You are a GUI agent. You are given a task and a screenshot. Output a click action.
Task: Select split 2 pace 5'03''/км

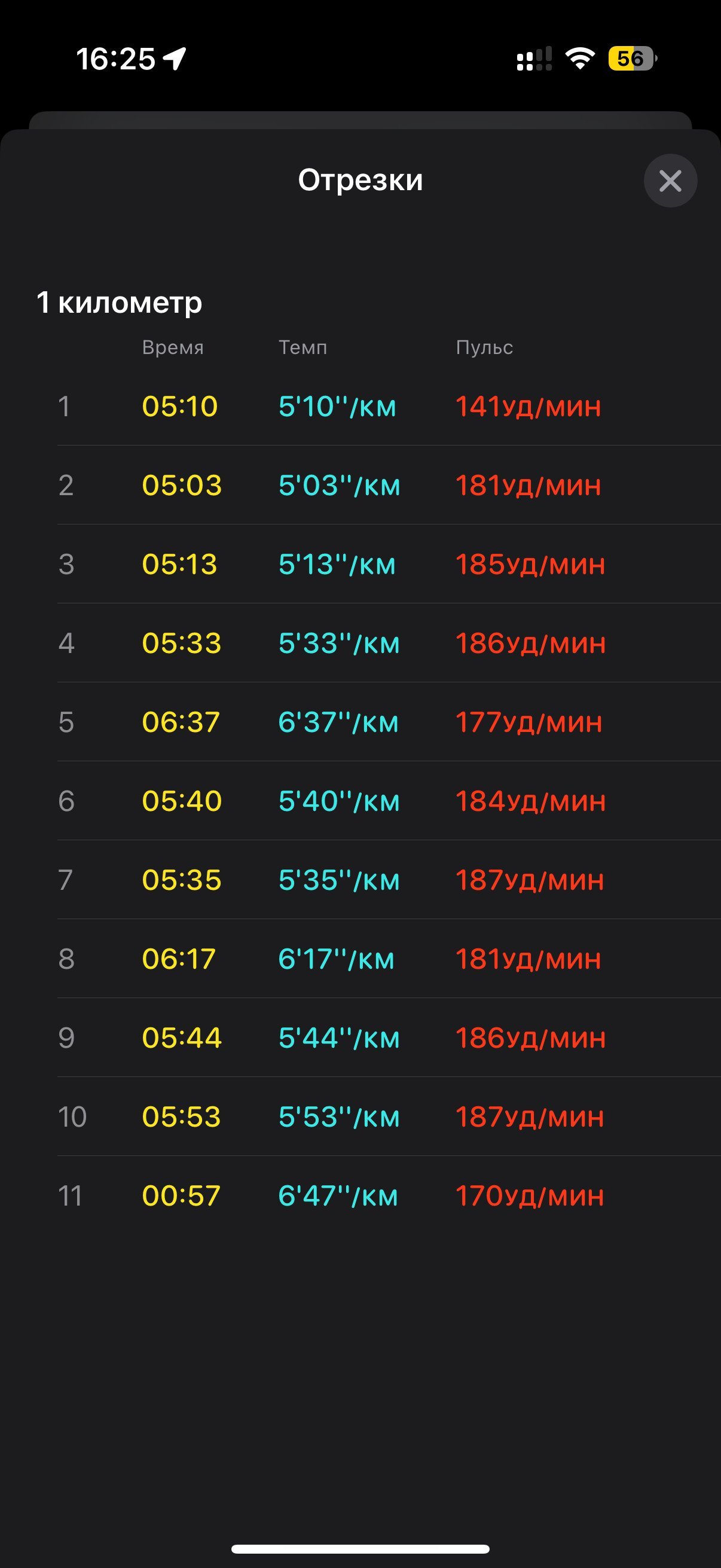tap(340, 485)
